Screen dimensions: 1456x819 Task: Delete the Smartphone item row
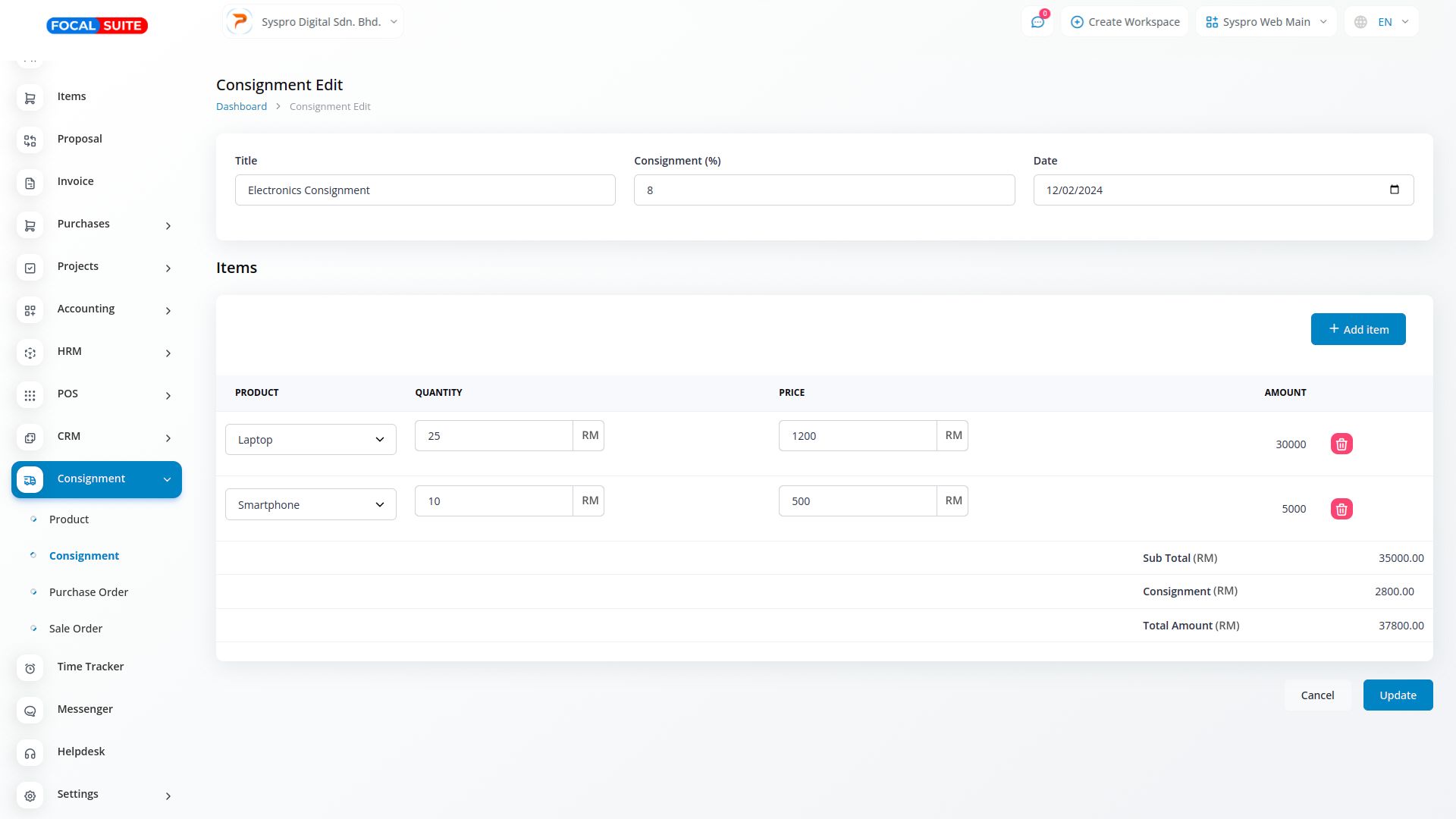[x=1341, y=509]
